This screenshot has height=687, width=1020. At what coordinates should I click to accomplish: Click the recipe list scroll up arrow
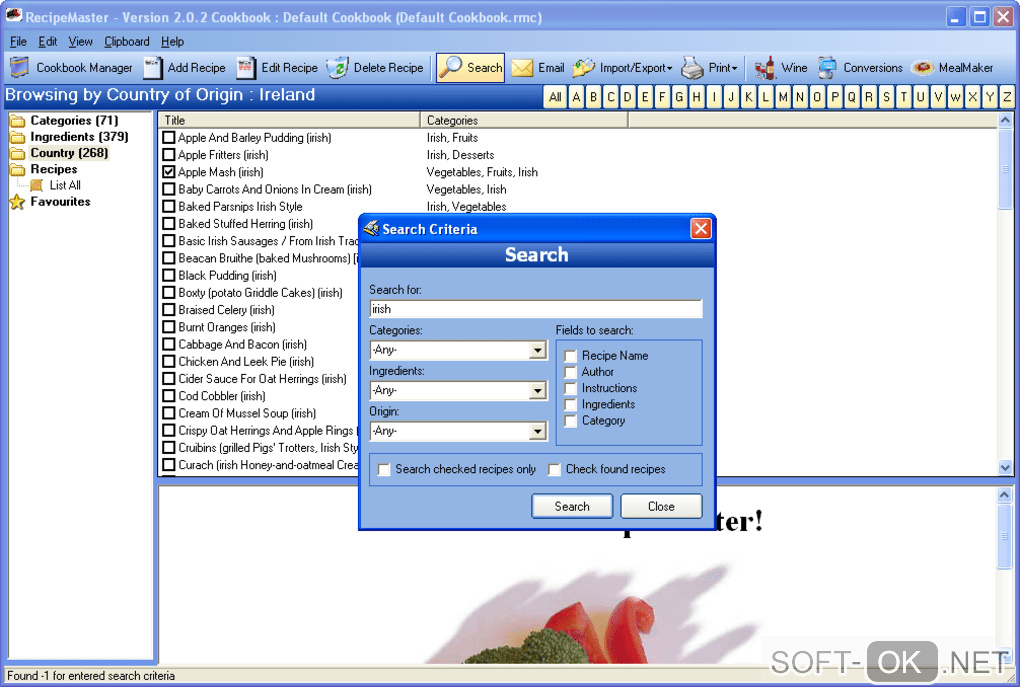[x=1005, y=120]
